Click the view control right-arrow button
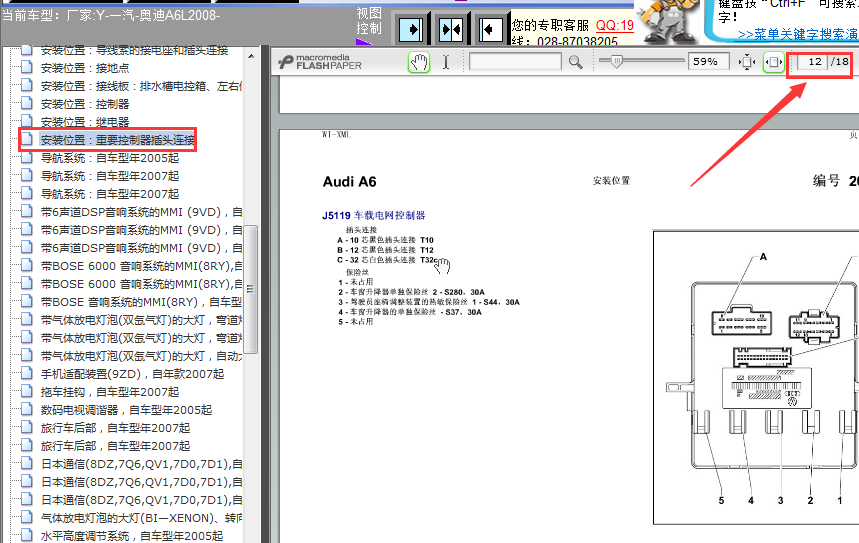 click(411, 29)
